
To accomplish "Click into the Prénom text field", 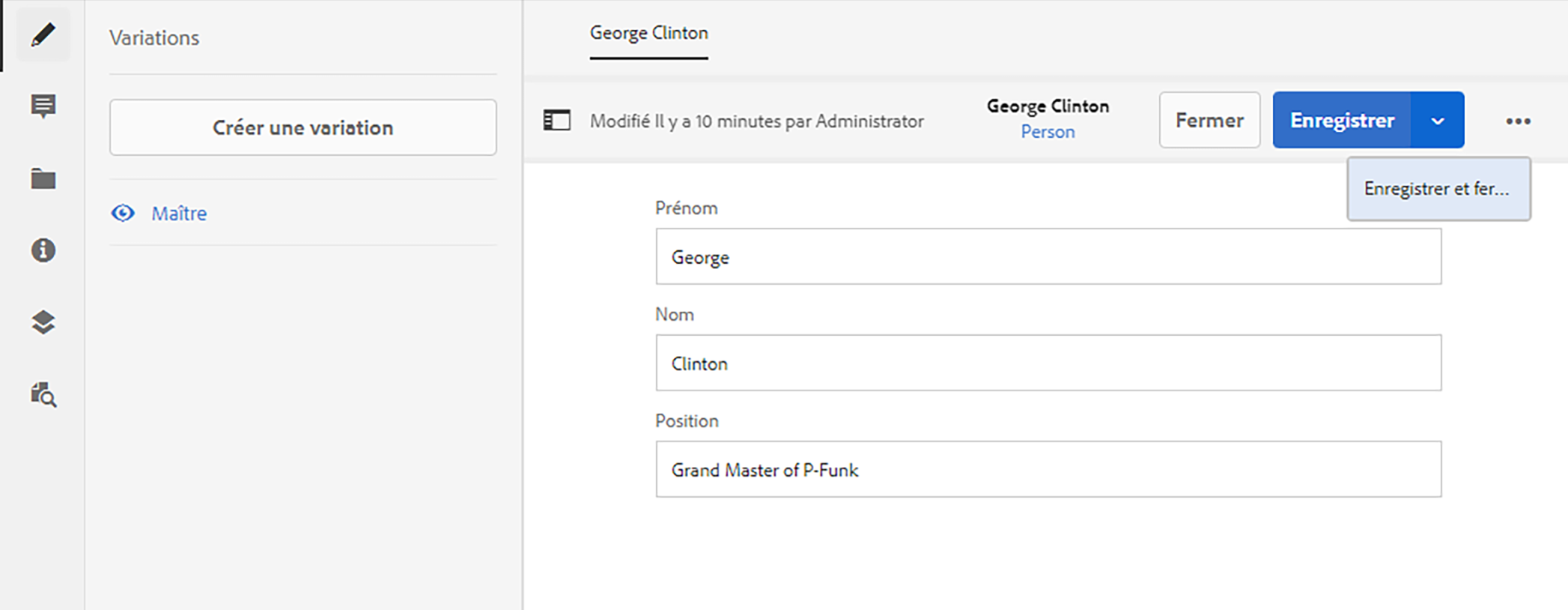I will 1048,257.
